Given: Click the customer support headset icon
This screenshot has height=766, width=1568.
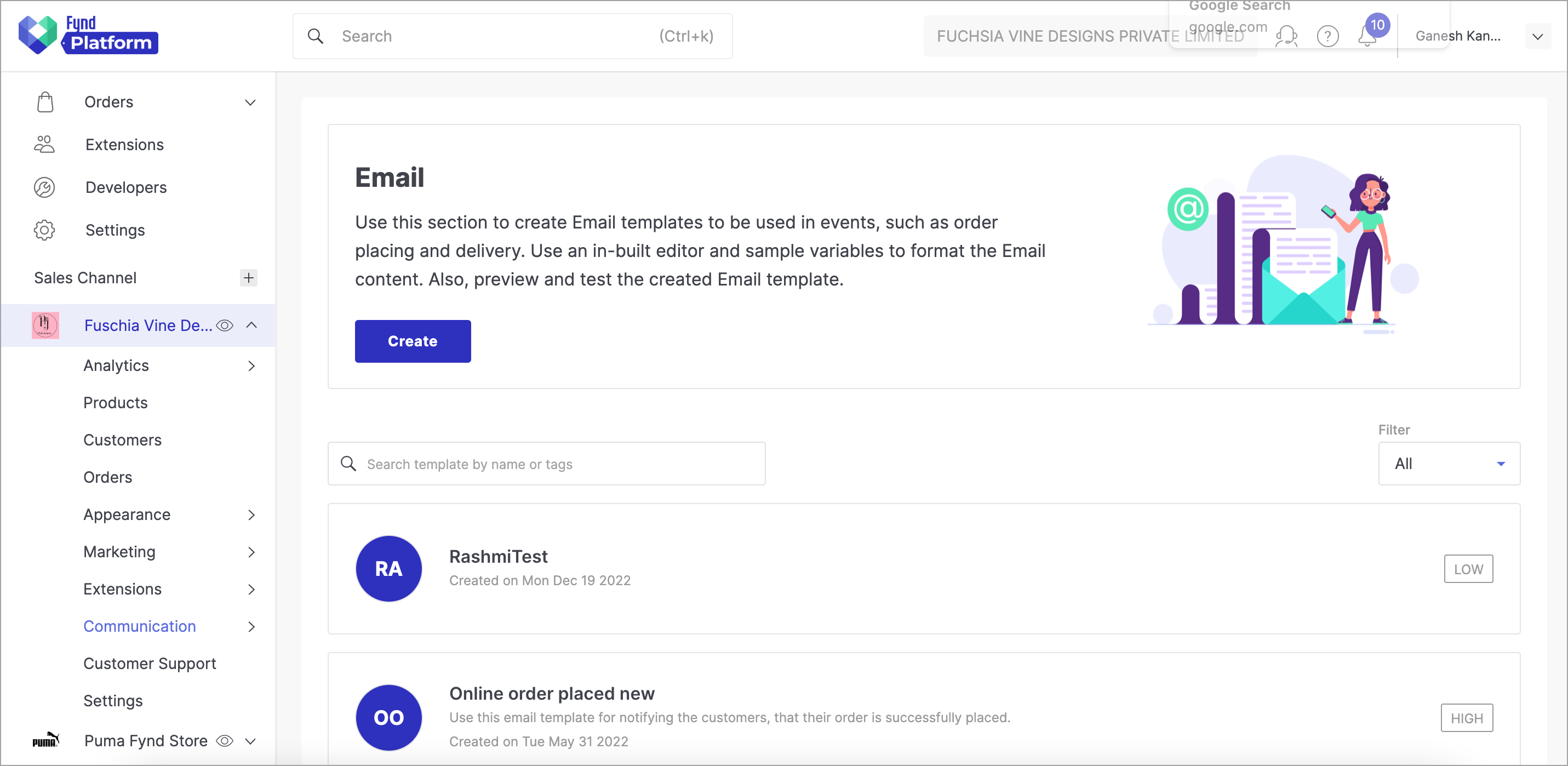Looking at the screenshot, I should click(1286, 37).
